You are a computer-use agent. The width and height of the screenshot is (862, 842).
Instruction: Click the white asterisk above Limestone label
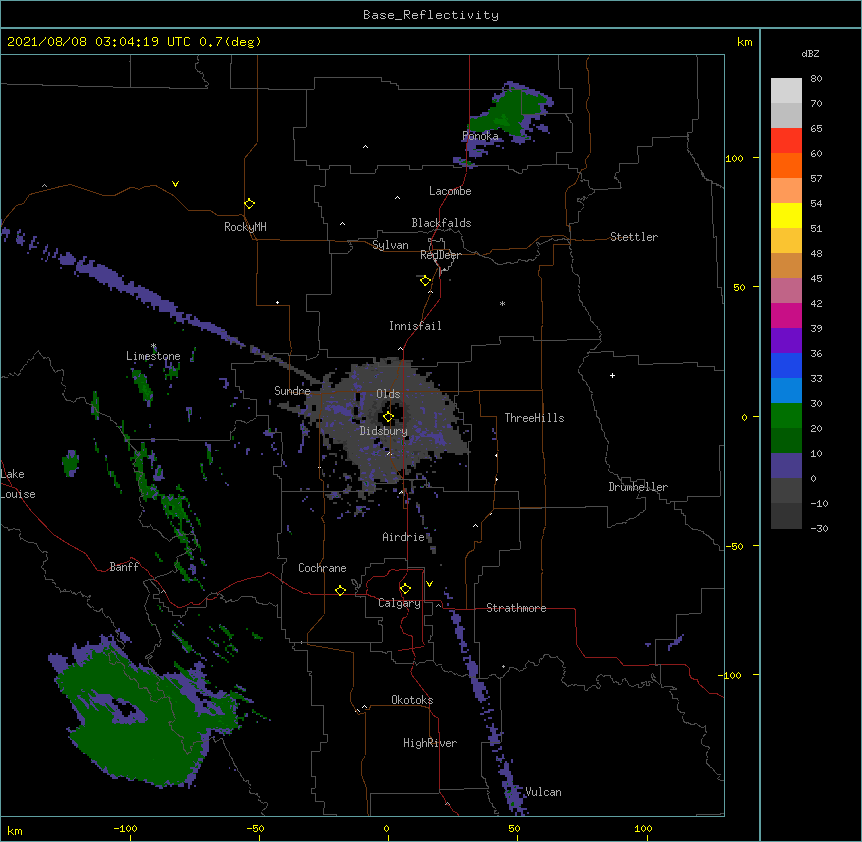154,346
